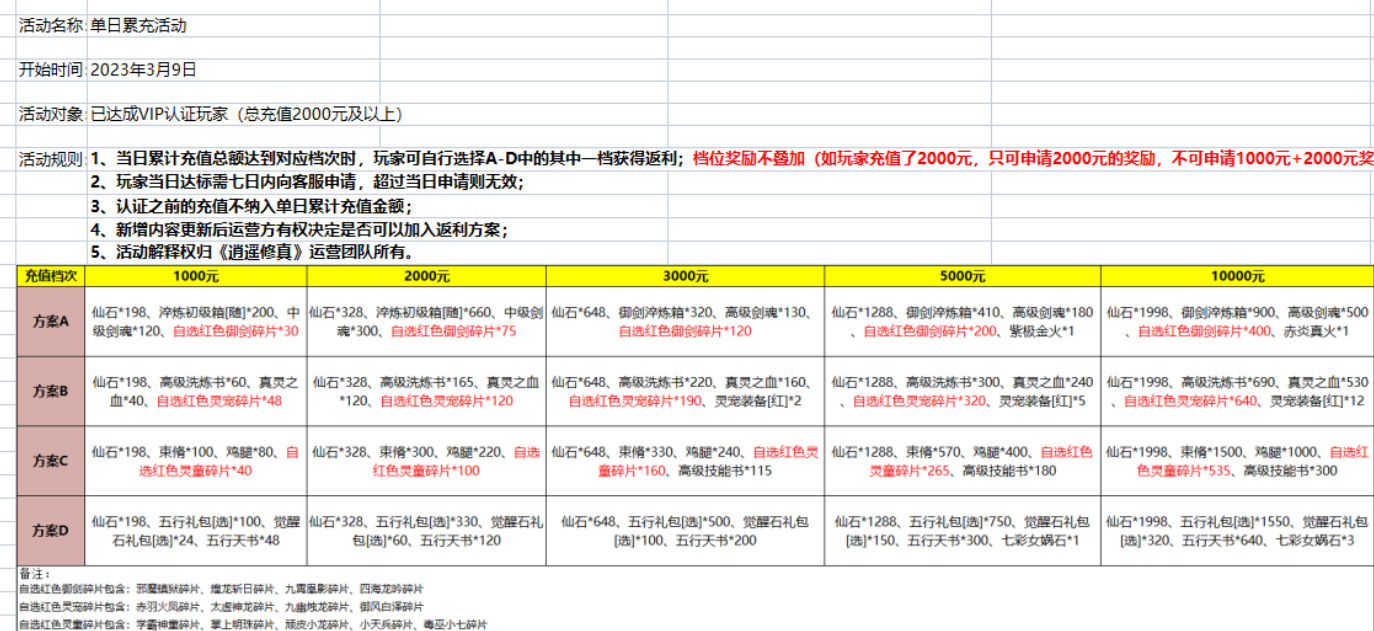Click rule 3 about 认证之前的充值
The height and width of the screenshot is (631, 1374).
coord(250,206)
